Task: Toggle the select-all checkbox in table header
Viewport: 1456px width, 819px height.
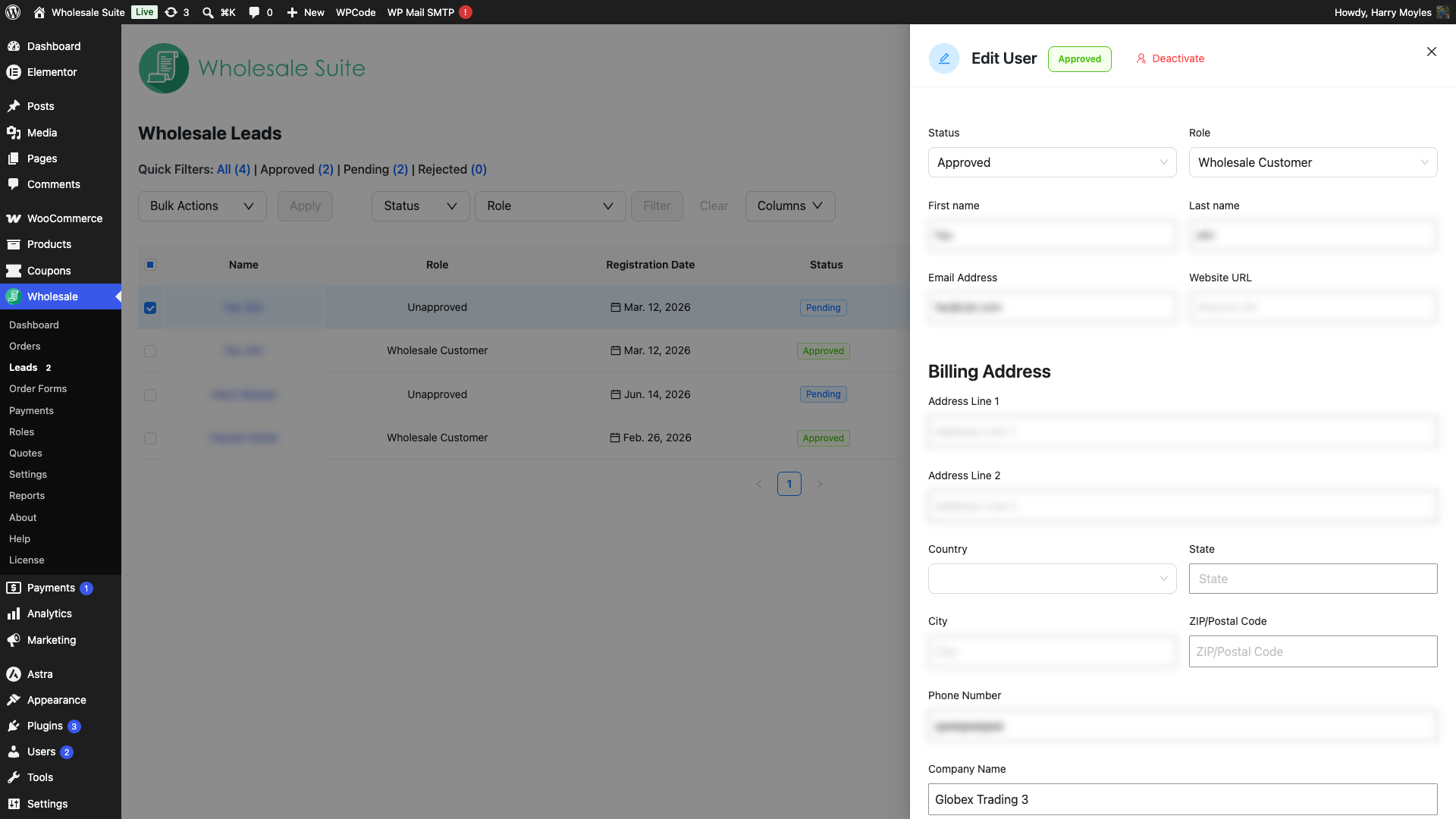Action: 150,265
